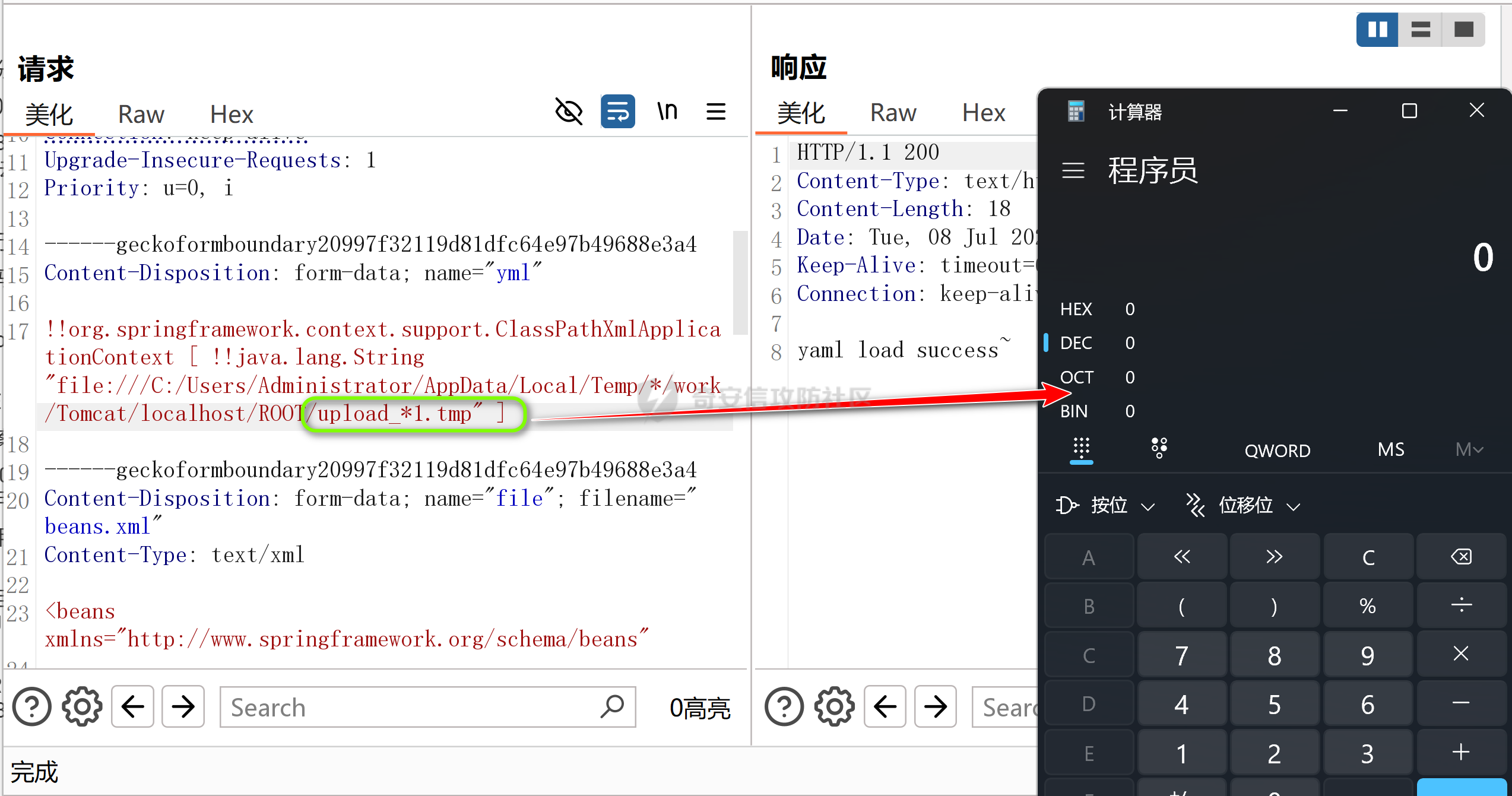1512x796 pixels.
Task: Switch to bit toggling keypad icon
Action: tap(1159, 448)
